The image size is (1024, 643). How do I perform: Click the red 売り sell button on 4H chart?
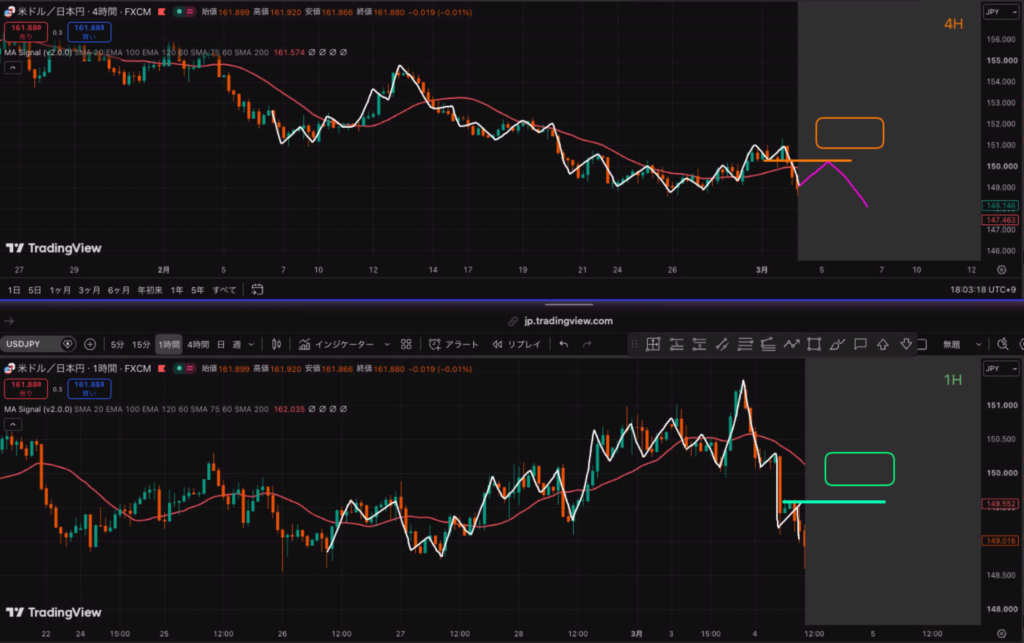tap(26, 31)
